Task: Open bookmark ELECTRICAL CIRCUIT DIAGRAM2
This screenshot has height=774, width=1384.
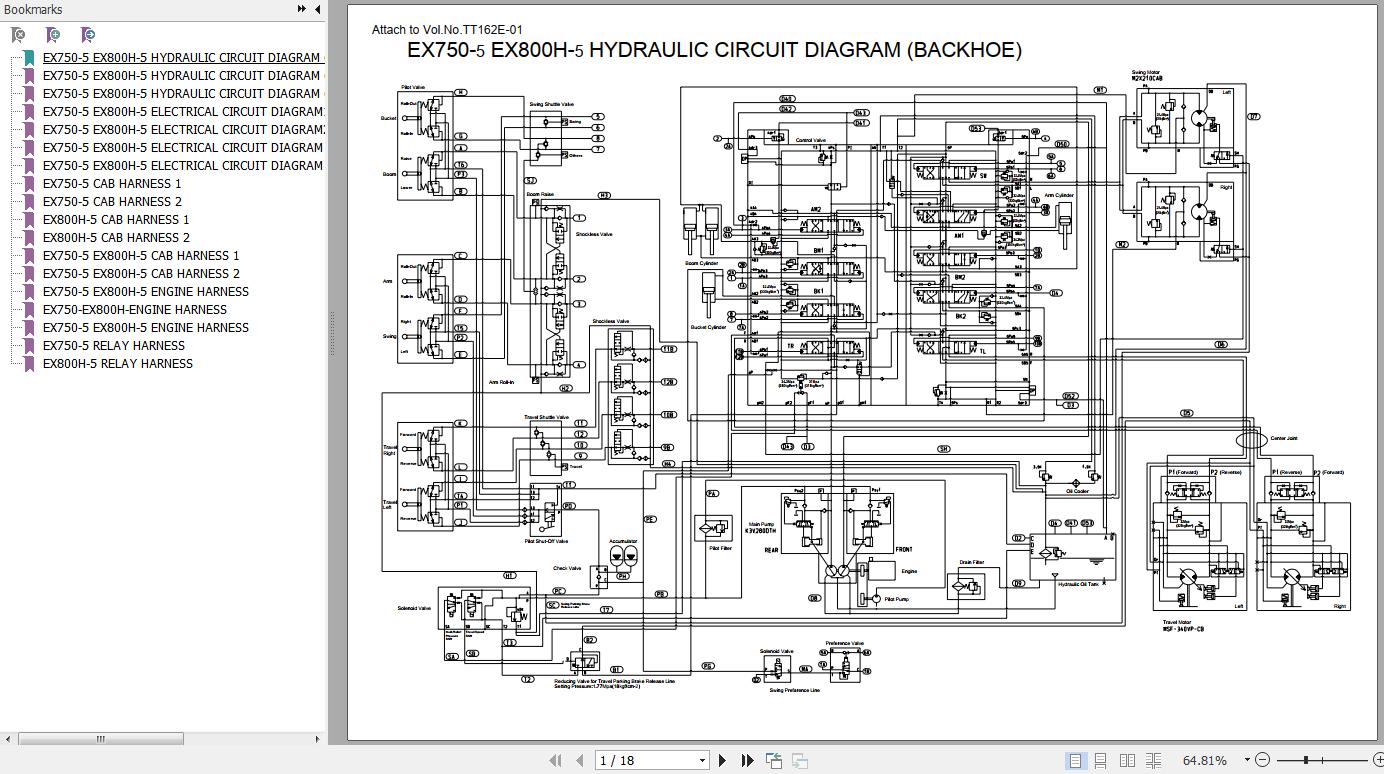Action: (184, 130)
